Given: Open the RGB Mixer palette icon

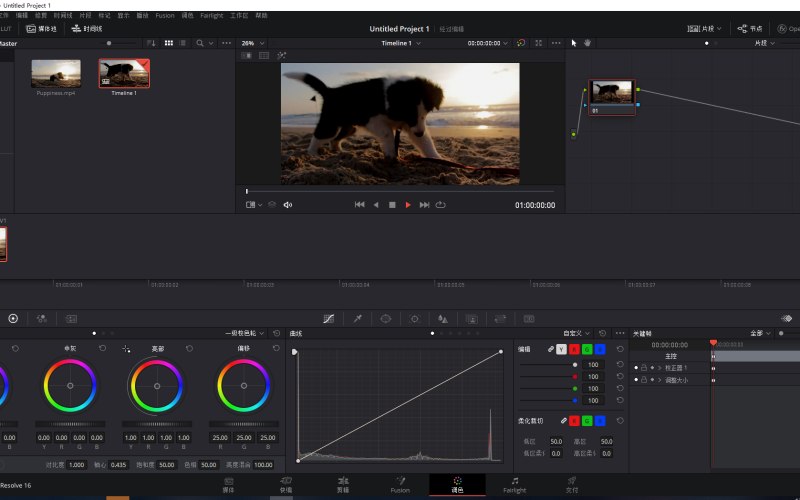Looking at the screenshot, I should 42,319.
